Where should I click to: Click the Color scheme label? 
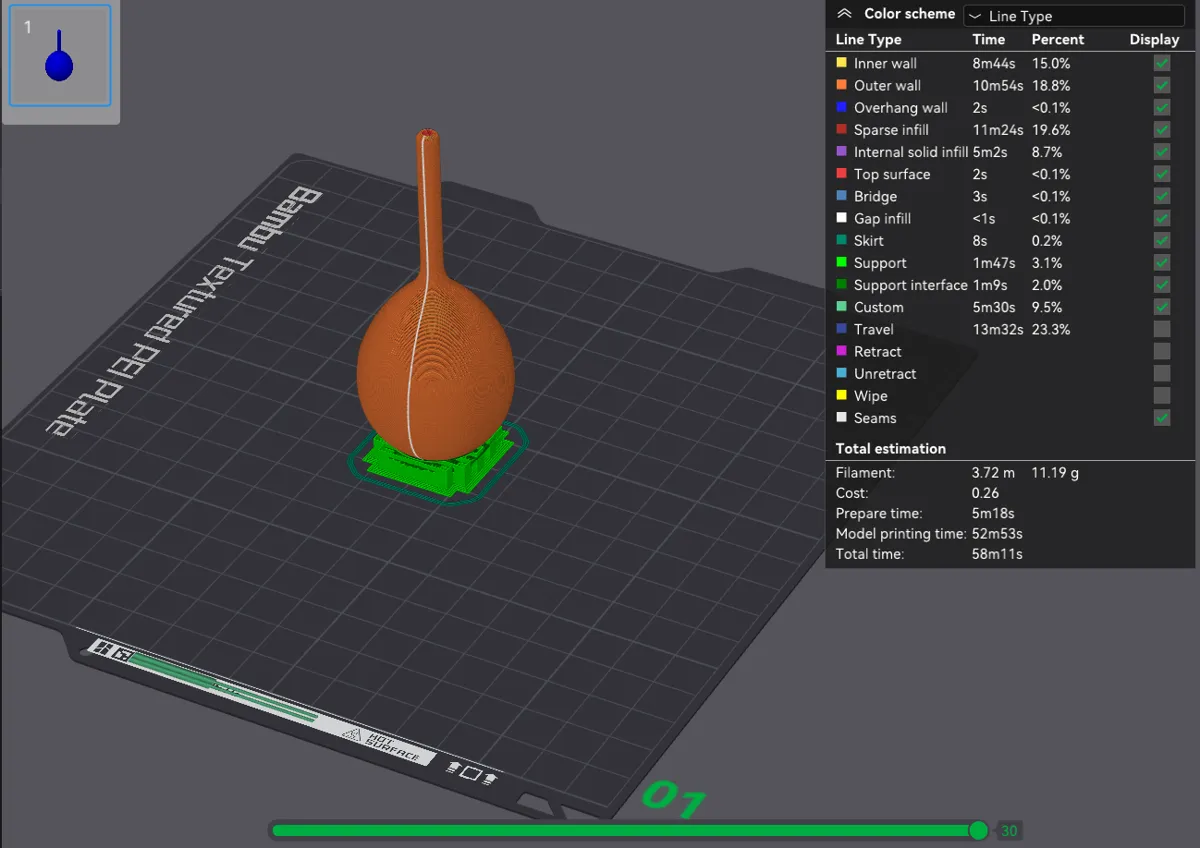click(909, 14)
